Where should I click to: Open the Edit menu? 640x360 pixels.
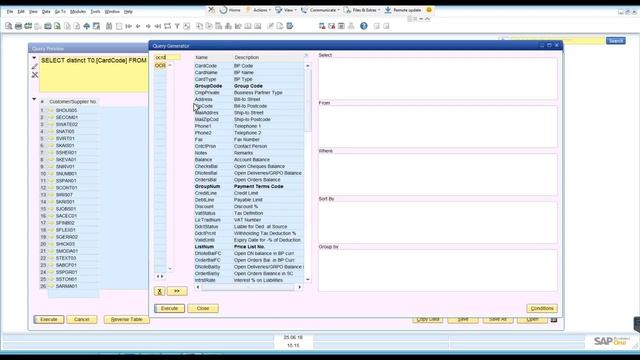tap(21, 12)
